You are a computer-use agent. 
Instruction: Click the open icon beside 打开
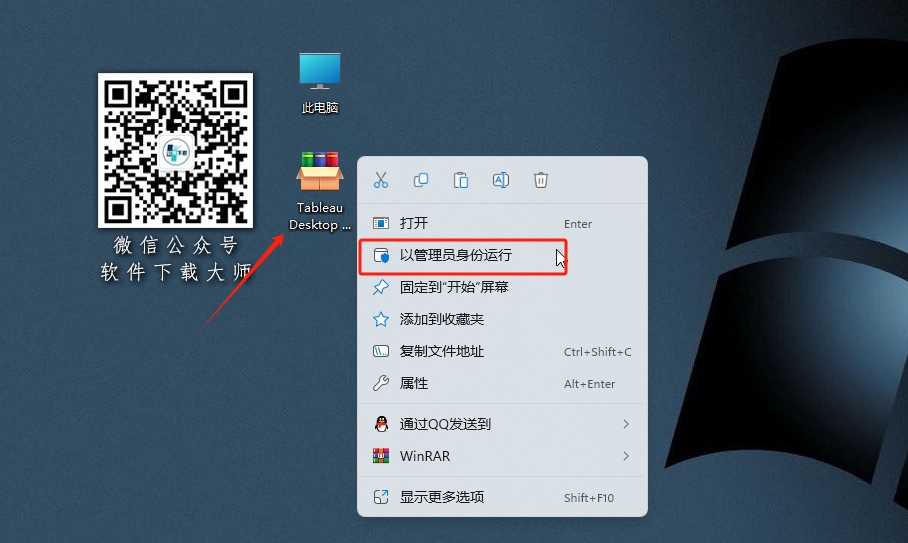click(x=380, y=223)
